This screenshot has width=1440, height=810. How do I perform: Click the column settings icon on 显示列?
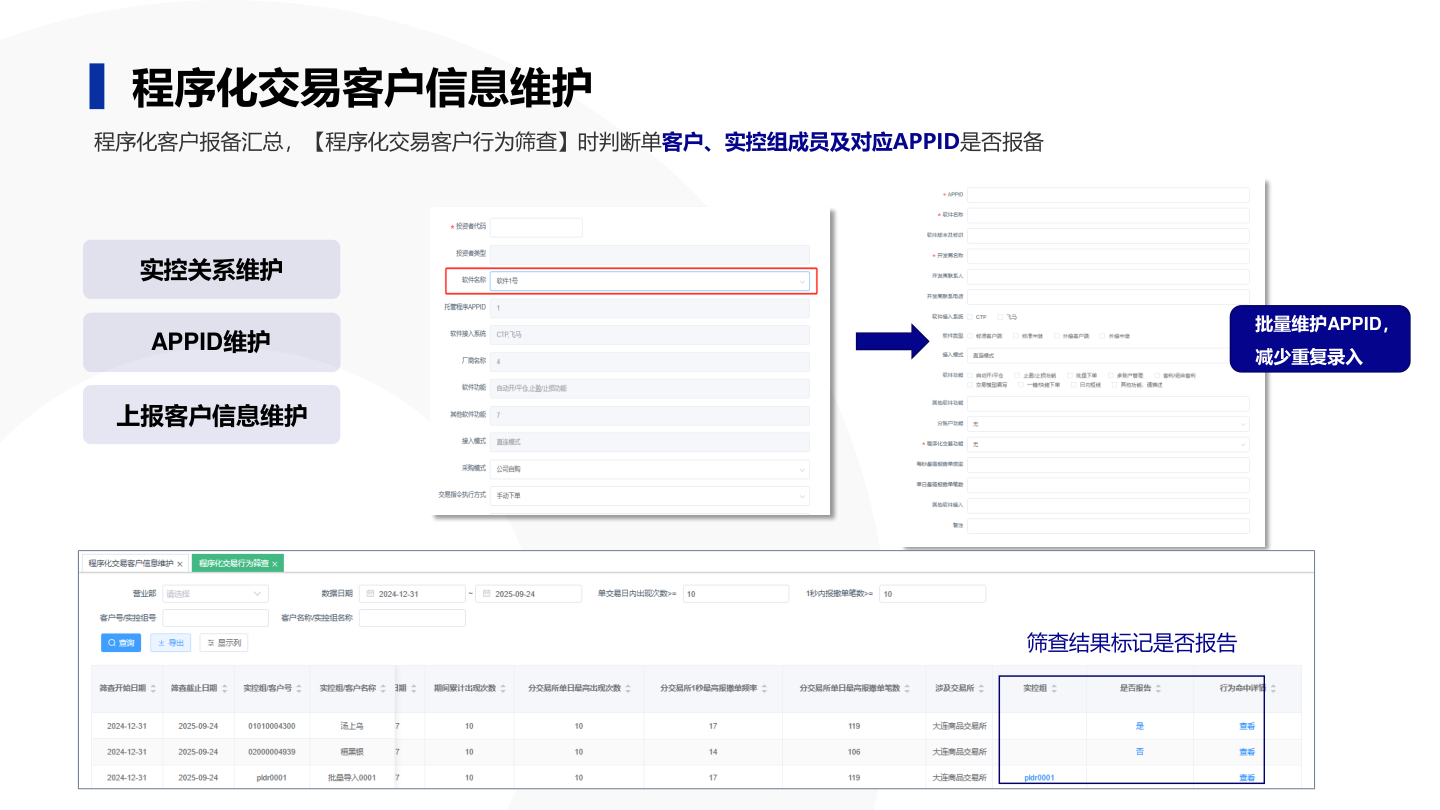click(210, 643)
